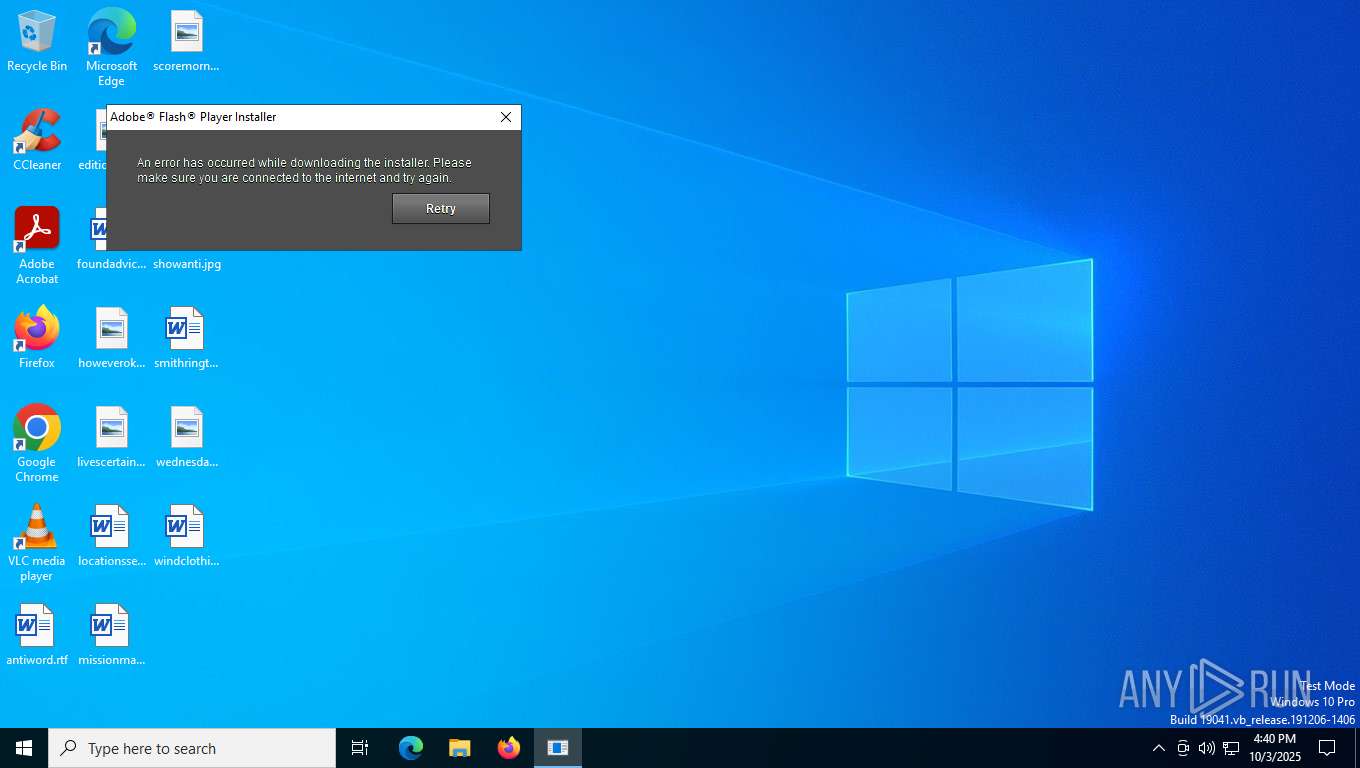The height and width of the screenshot is (768, 1360).
Task: Open the volume control tray icon
Action: coord(1207,748)
